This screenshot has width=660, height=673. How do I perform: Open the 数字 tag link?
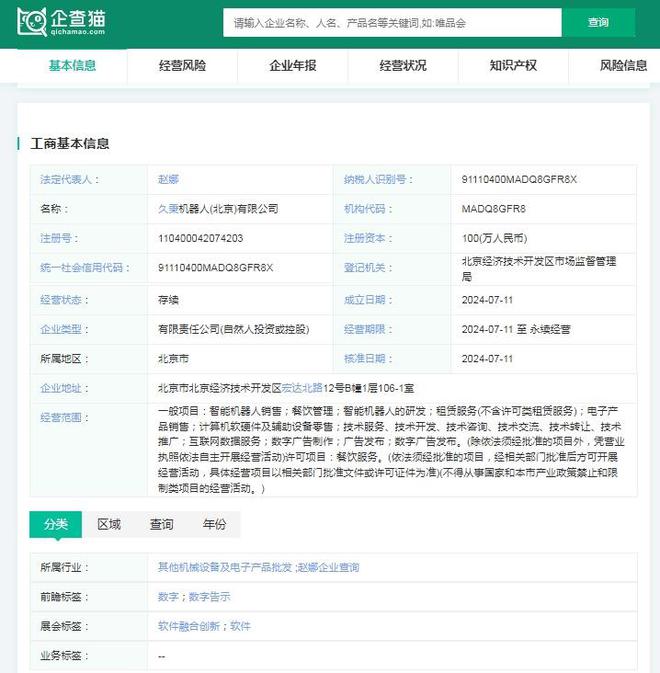[x=168, y=597]
